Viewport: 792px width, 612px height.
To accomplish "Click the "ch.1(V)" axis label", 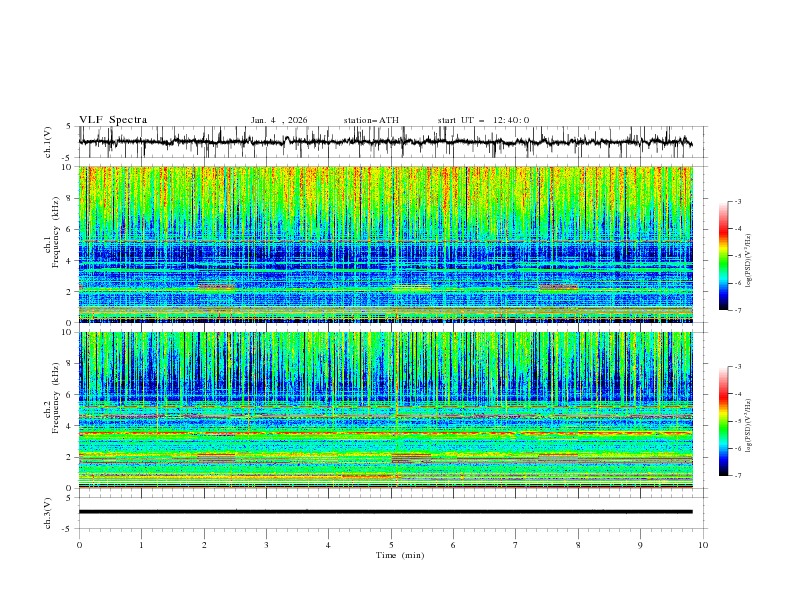I will (x=48, y=142).
